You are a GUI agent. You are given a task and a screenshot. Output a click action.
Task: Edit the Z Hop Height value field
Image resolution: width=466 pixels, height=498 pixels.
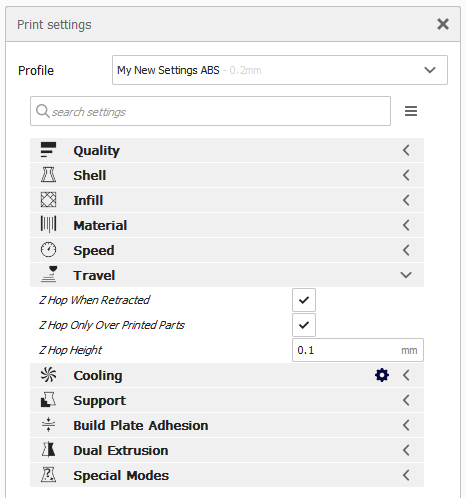(x=358, y=350)
